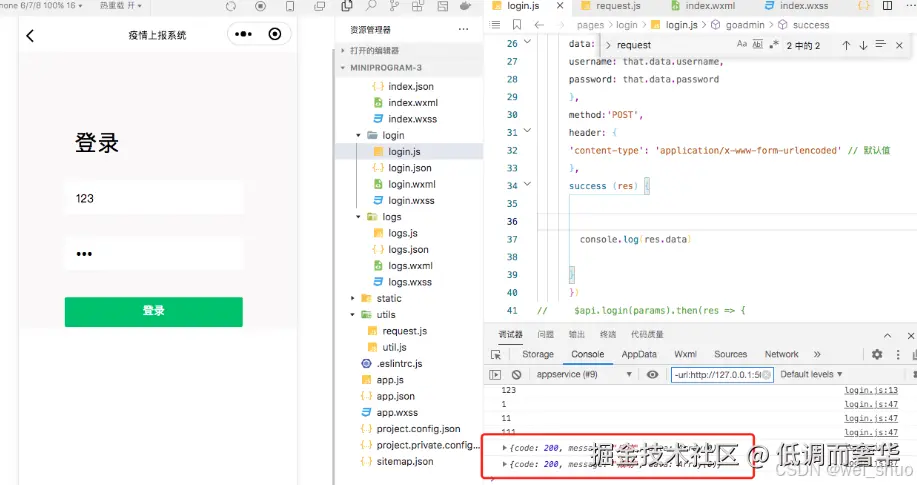
Task: Open app.json in the file tree
Action: (395, 396)
